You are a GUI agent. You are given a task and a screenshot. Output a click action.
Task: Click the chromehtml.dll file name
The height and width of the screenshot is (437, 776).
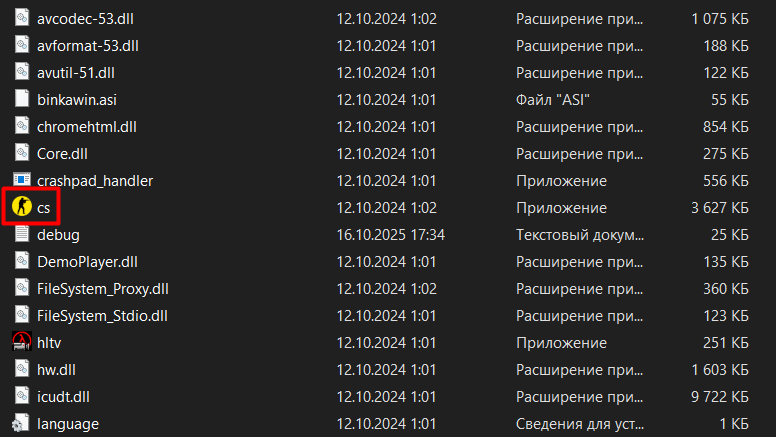pos(87,126)
